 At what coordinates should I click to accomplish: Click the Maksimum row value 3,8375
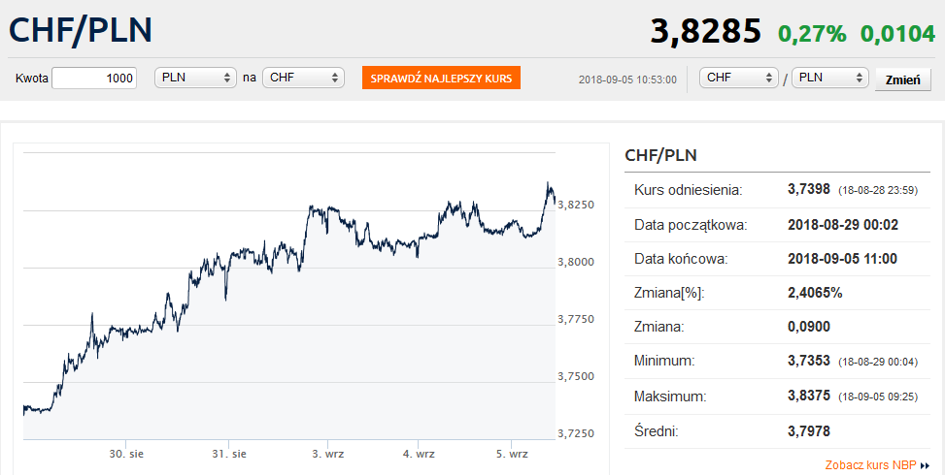[x=809, y=396]
